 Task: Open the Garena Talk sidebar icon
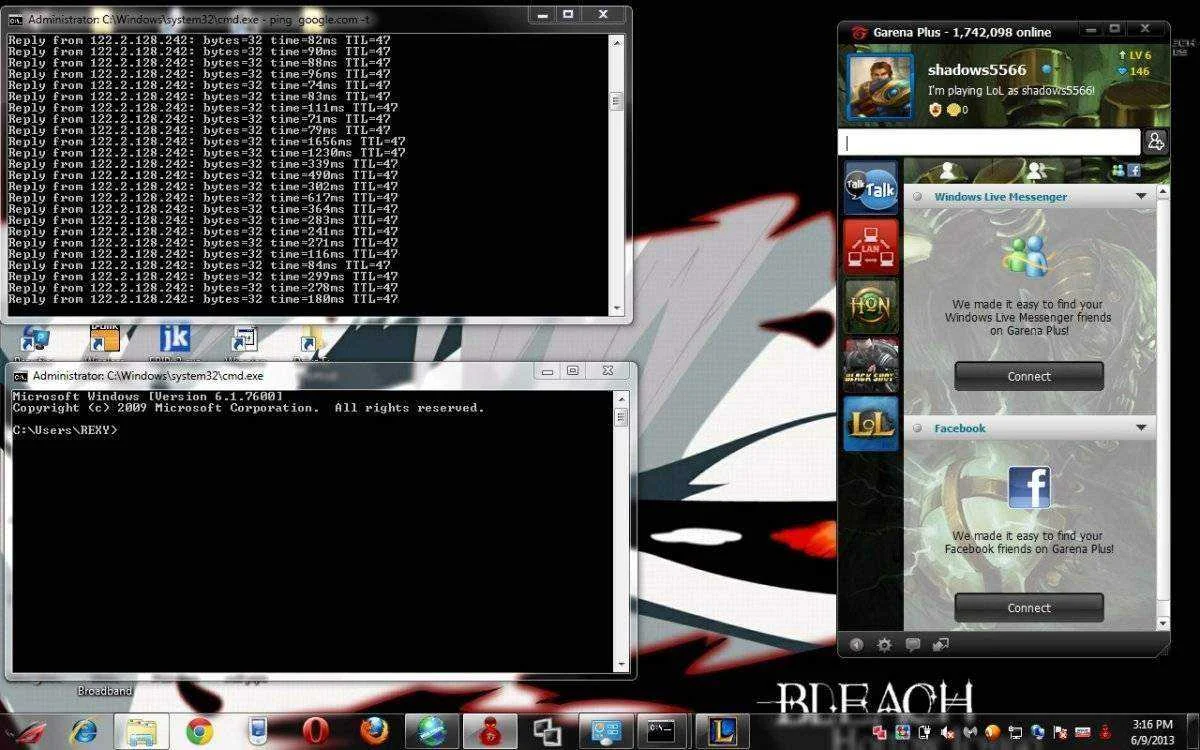[871, 188]
